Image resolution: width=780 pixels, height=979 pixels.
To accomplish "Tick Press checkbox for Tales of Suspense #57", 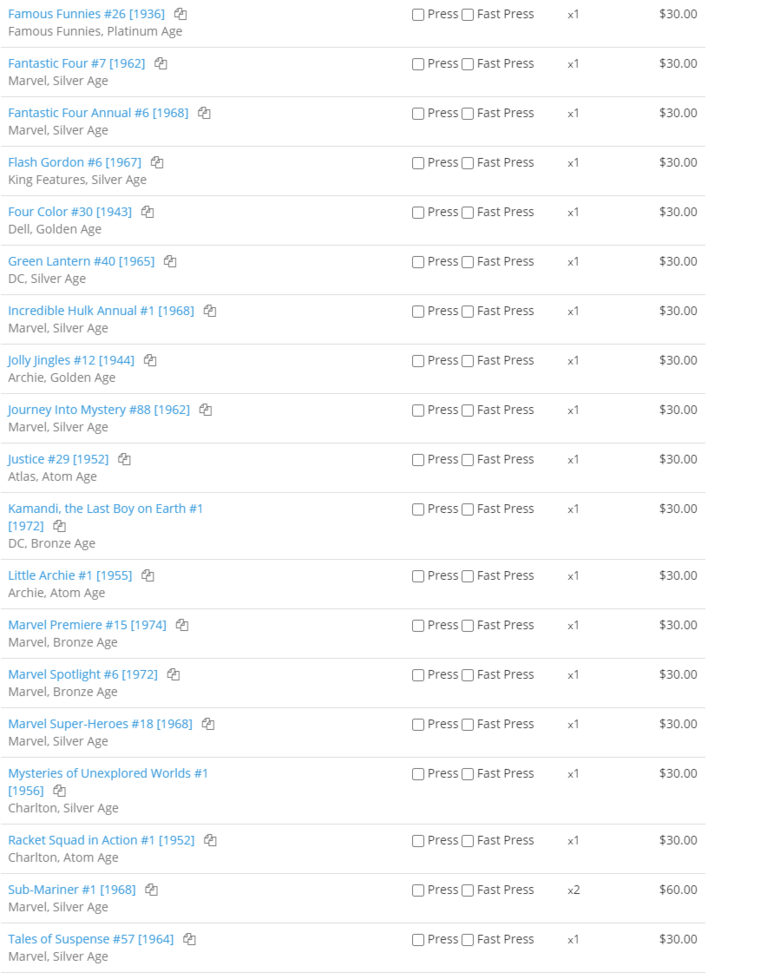I will point(418,940).
